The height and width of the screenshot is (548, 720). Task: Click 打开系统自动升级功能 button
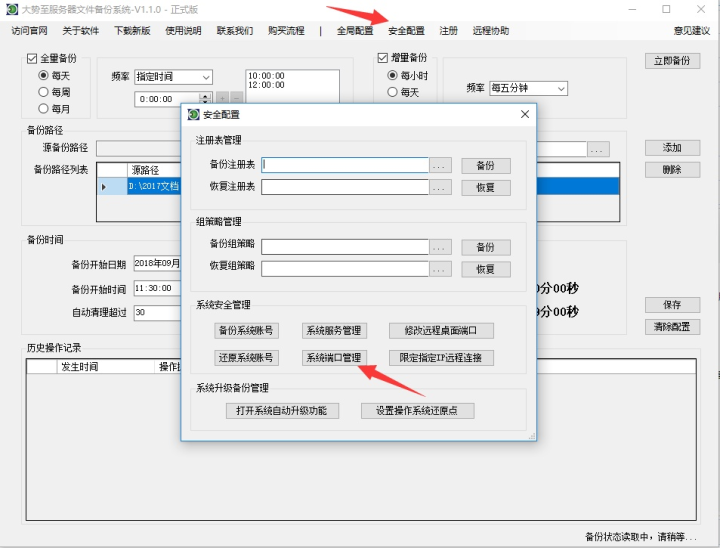[x=282, y=410]
